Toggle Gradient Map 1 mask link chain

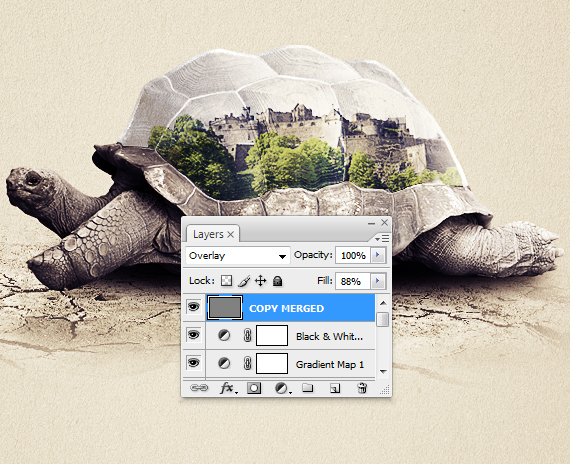pyautogui.click(x=247, y=363)
